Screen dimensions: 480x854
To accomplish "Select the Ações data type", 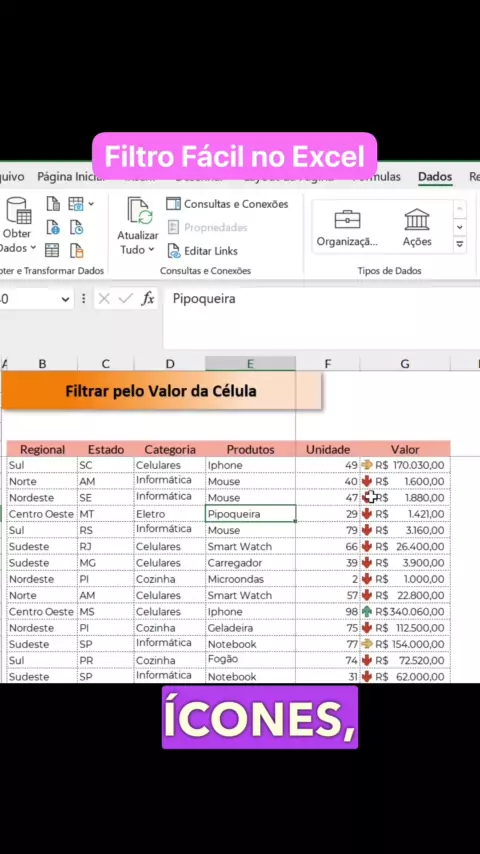I will tap(417, 228).
